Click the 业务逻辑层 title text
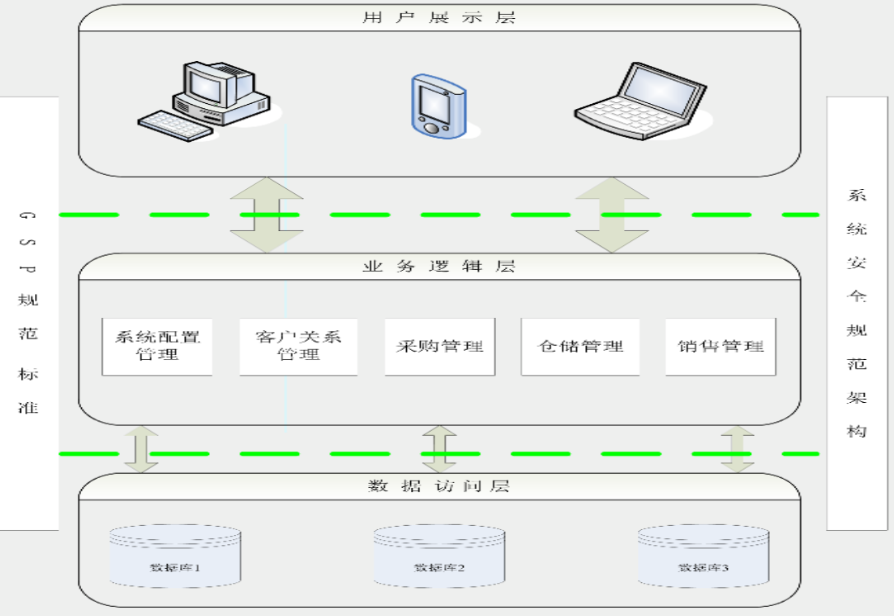The image size is (894, 616). (x=439, y=266)
